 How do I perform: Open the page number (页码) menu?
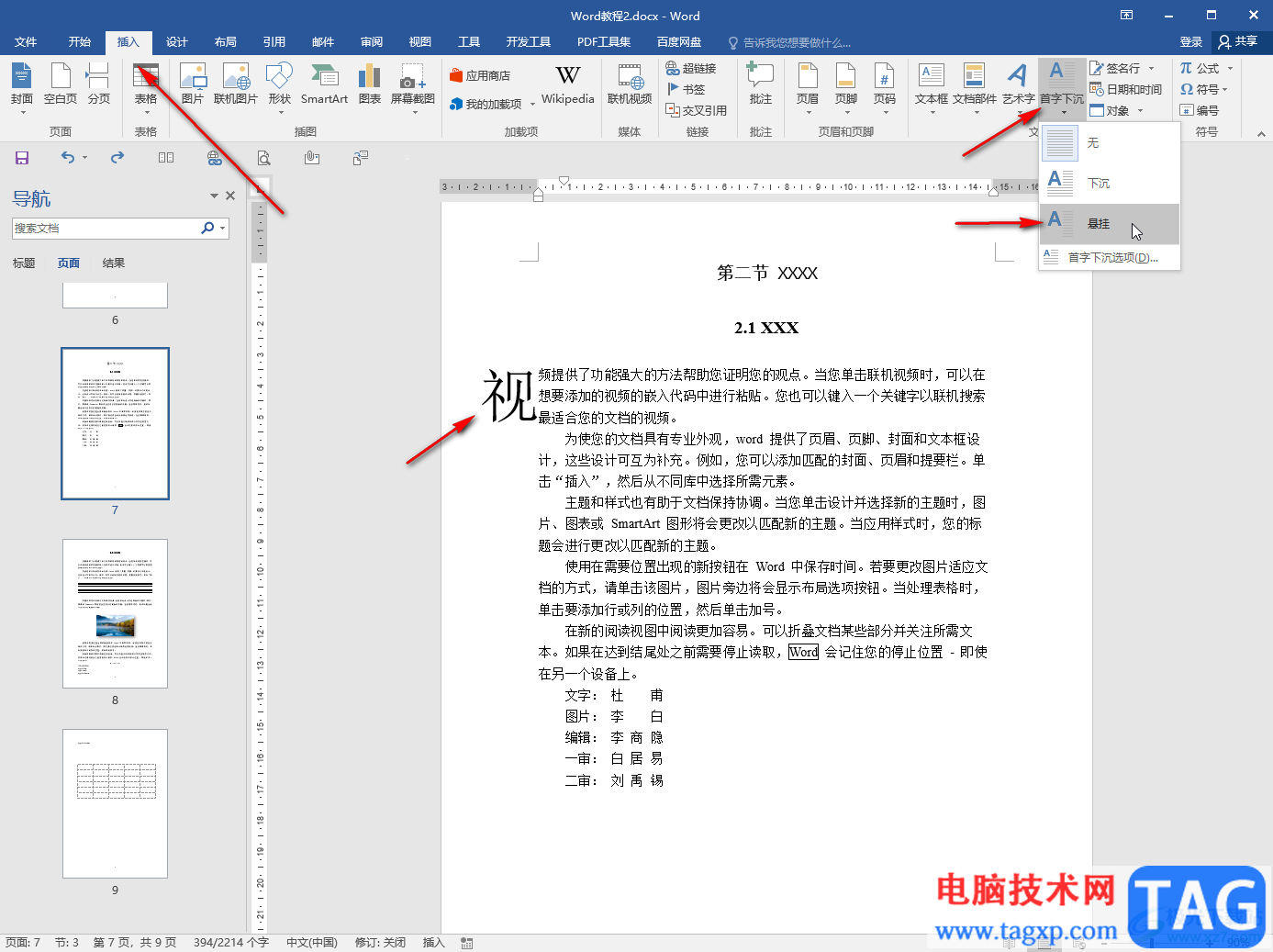(885, 87)
